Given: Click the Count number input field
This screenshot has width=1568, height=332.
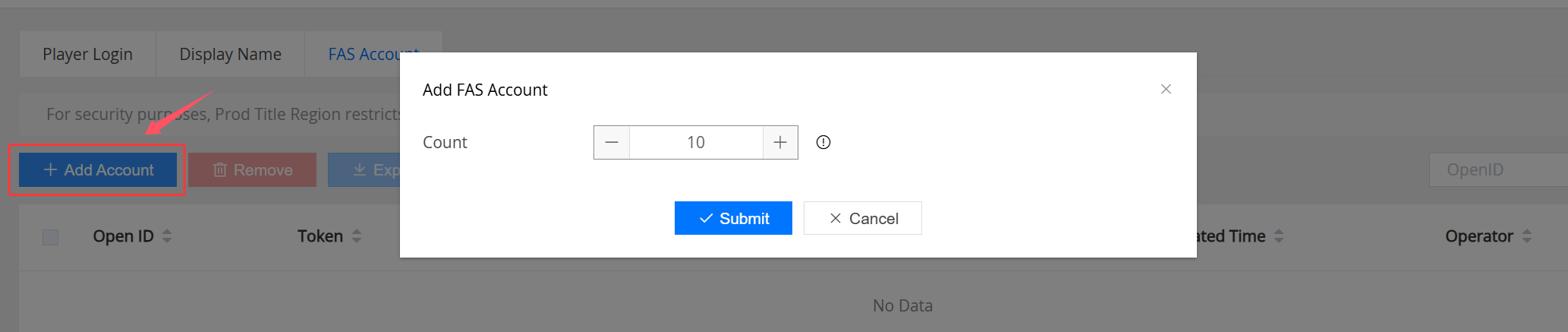Looking at the screenshot, I should (x=695, y=143).
